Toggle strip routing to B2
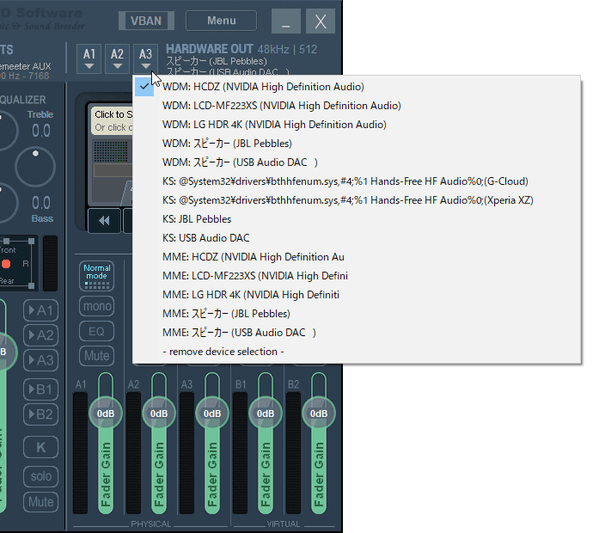593x533 pixels. 41,414
